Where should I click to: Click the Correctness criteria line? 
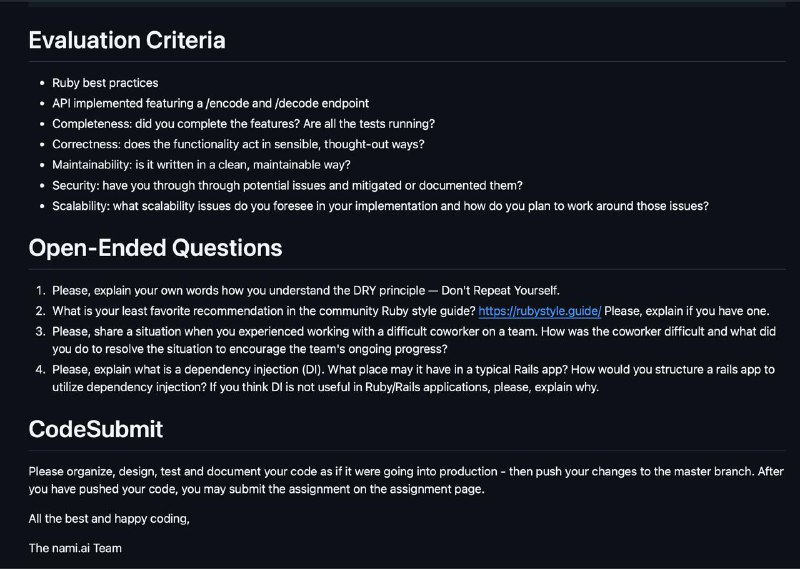click(238, 144)
